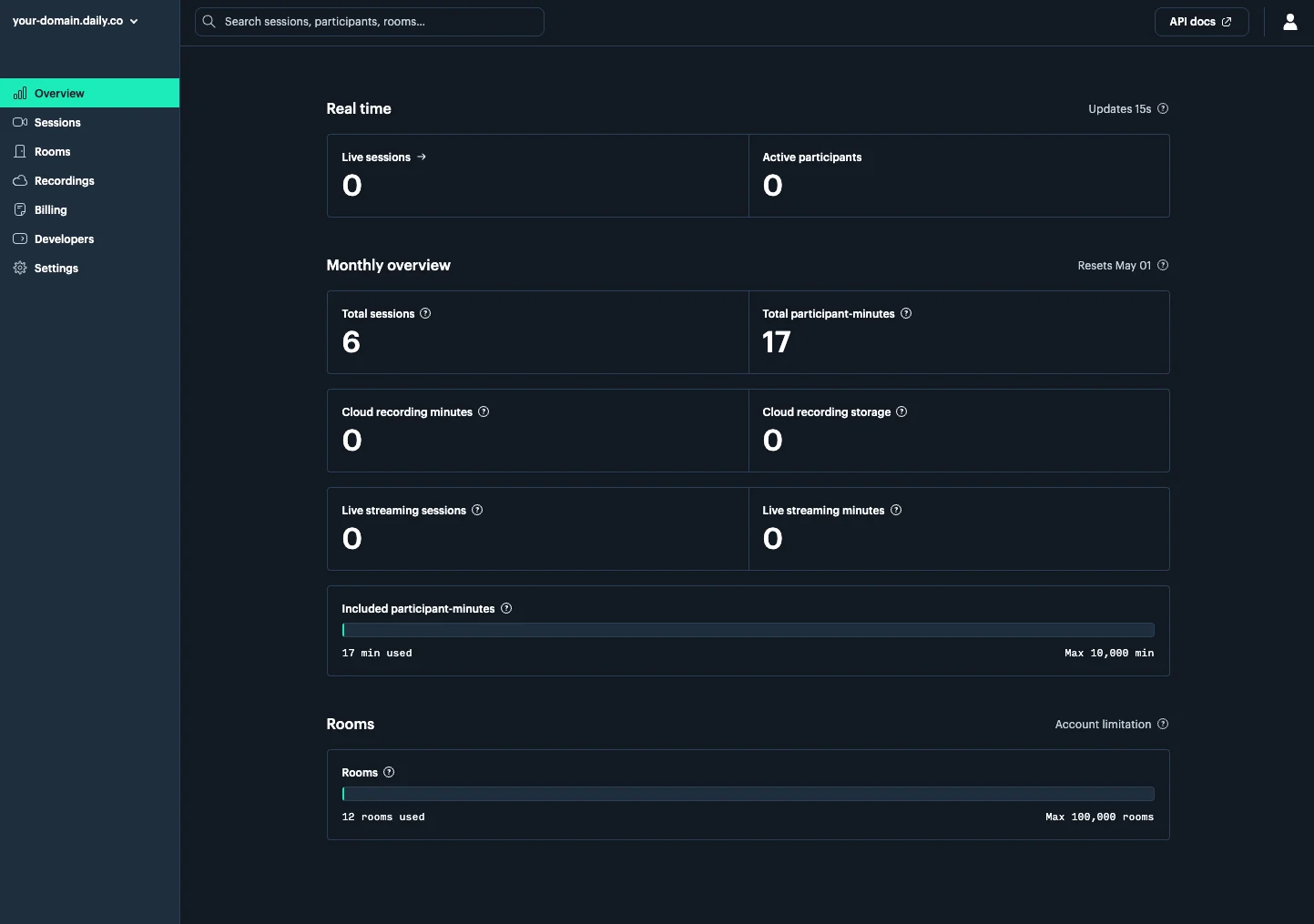The height and width of the screenshot is (924, 1314).
Task: Click the Settings gear icon
Action: click(x=20, y=268)
